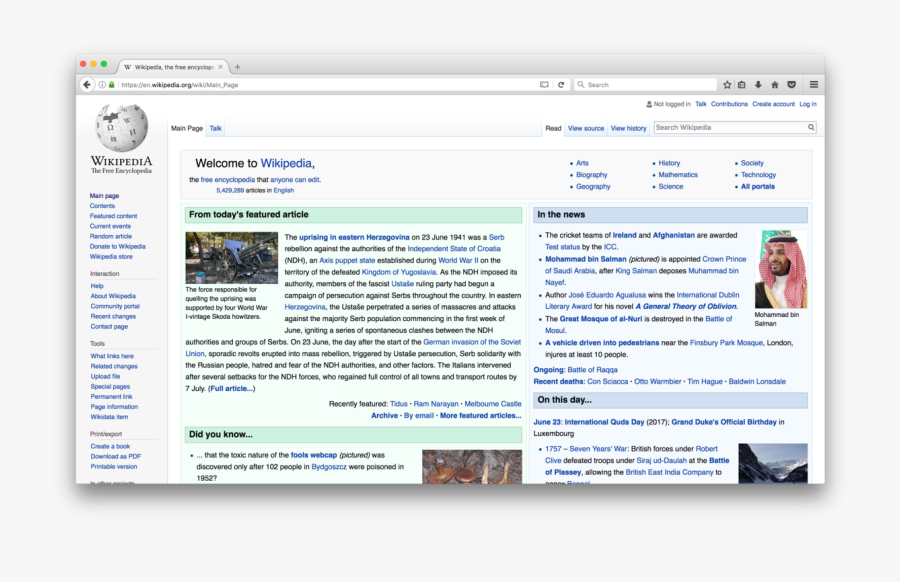Open the bookmarks library menu
The width and height of the screenshot is (900, 582).
pyautogui.click(x=741, y=84)
